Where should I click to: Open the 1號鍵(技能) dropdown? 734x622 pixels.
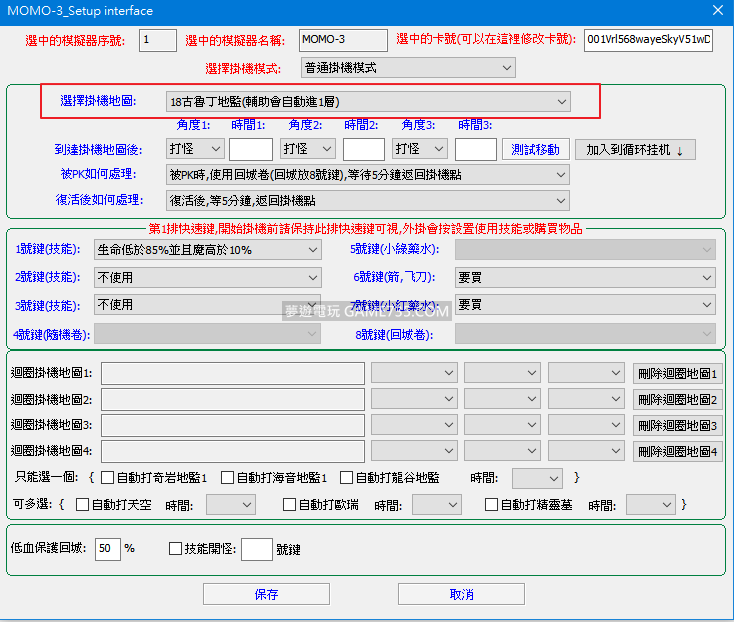click(207, 250)
